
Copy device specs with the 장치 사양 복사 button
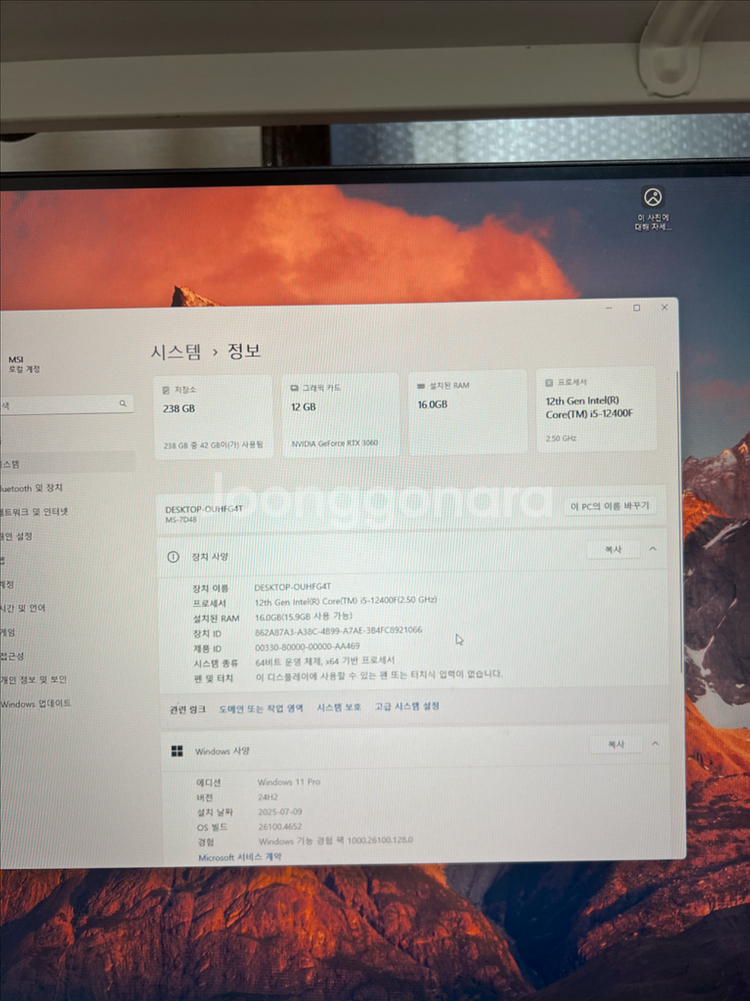(613, 549)
